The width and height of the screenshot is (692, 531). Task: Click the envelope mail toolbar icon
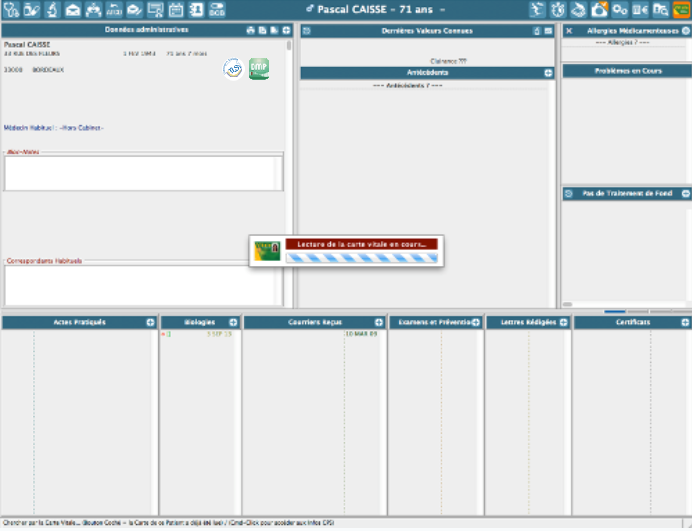click(x=72, y=10)
